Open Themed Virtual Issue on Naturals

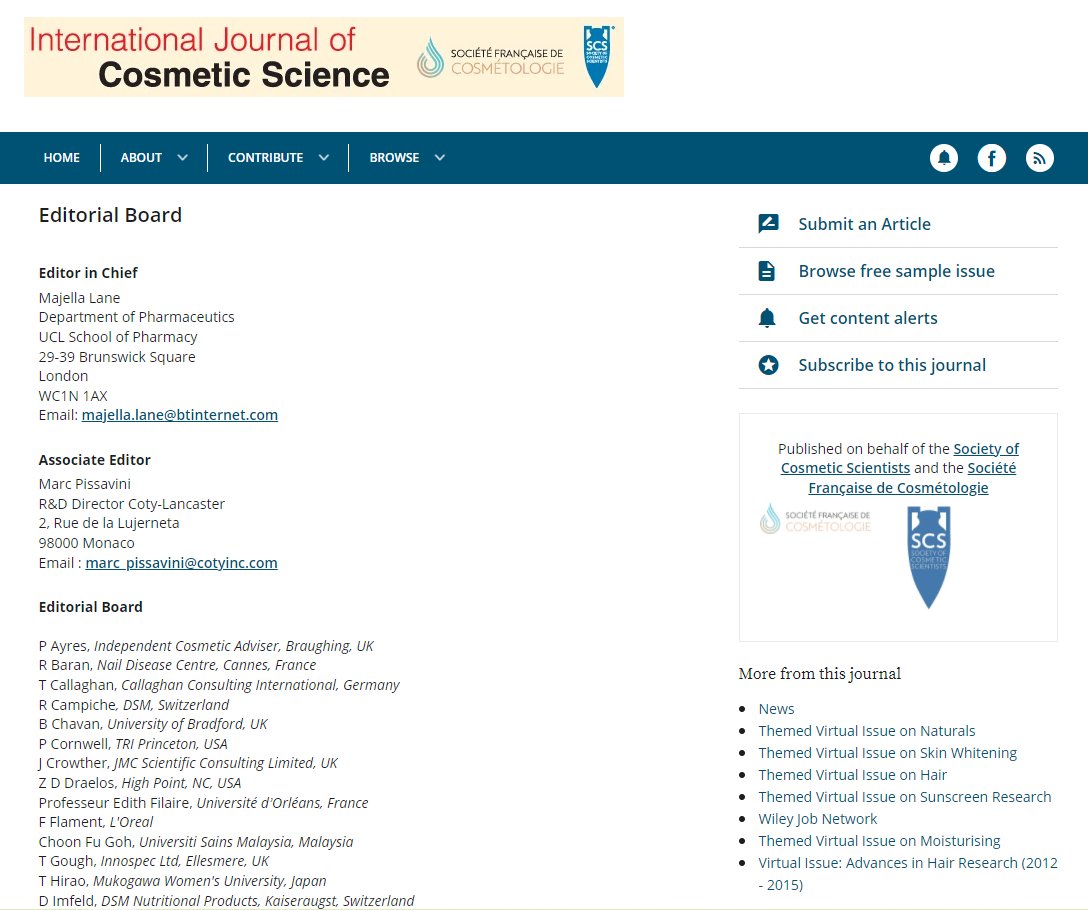click(867, 731)
